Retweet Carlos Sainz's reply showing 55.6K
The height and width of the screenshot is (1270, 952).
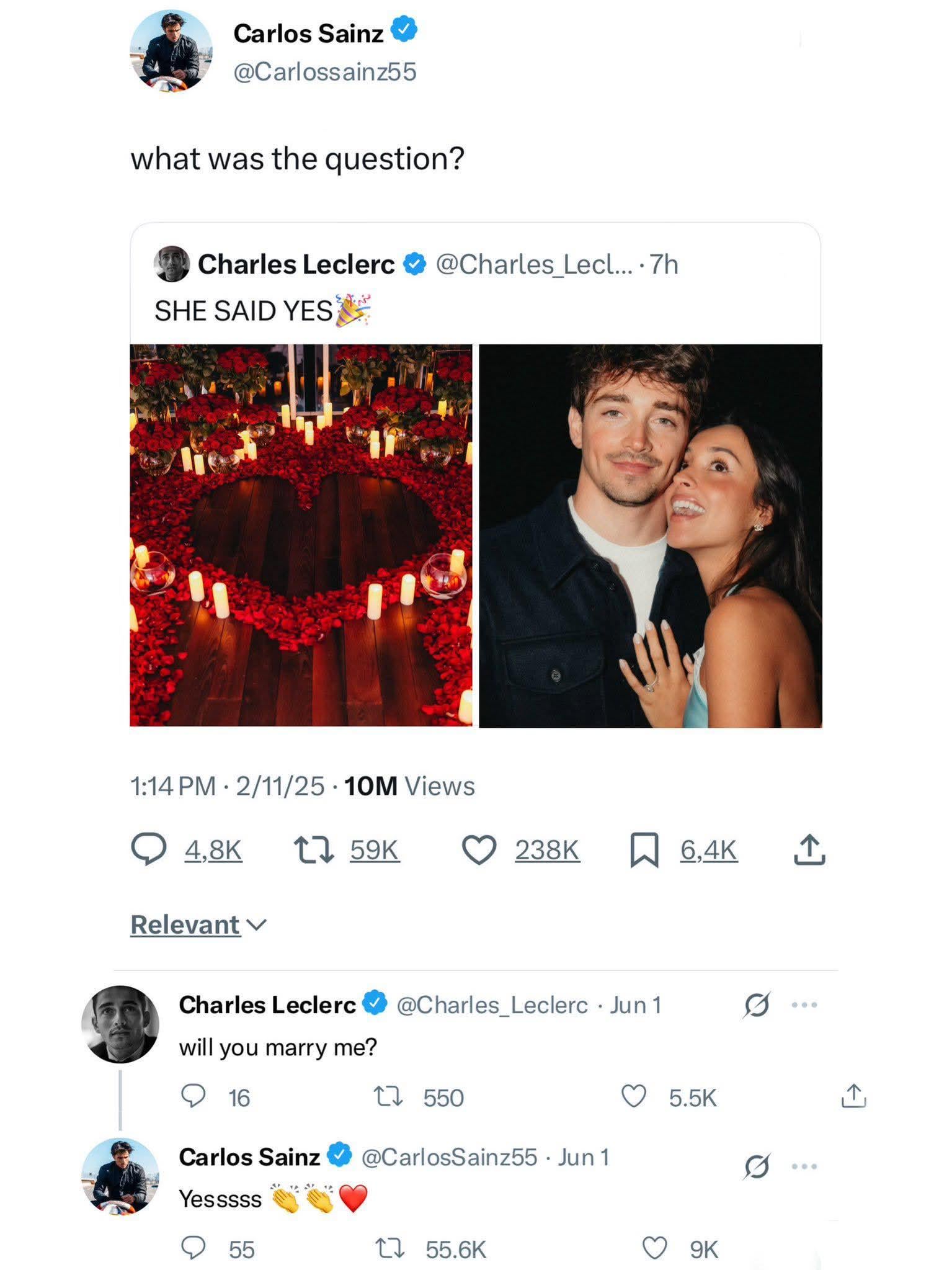pos(390,1248)
